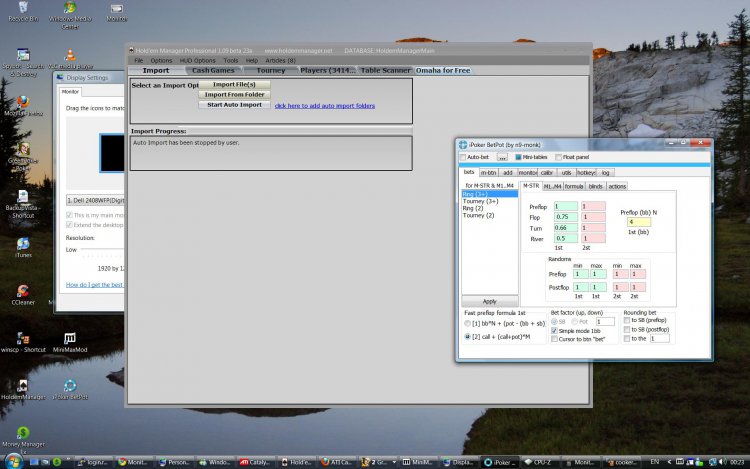Enable the Auto-bet checkbox
Image resolution: width=750 pixels, height=469 pixels.
pos(463,157)
